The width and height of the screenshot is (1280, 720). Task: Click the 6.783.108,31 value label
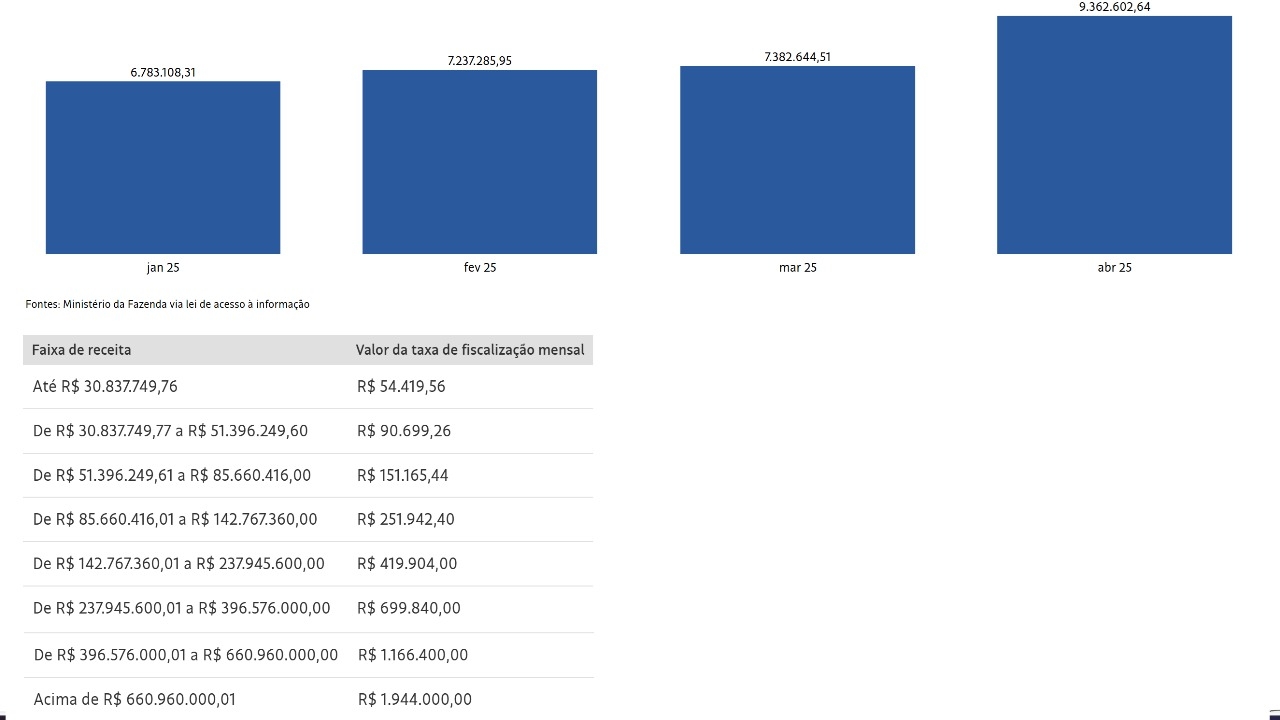[x=163, y=72]
